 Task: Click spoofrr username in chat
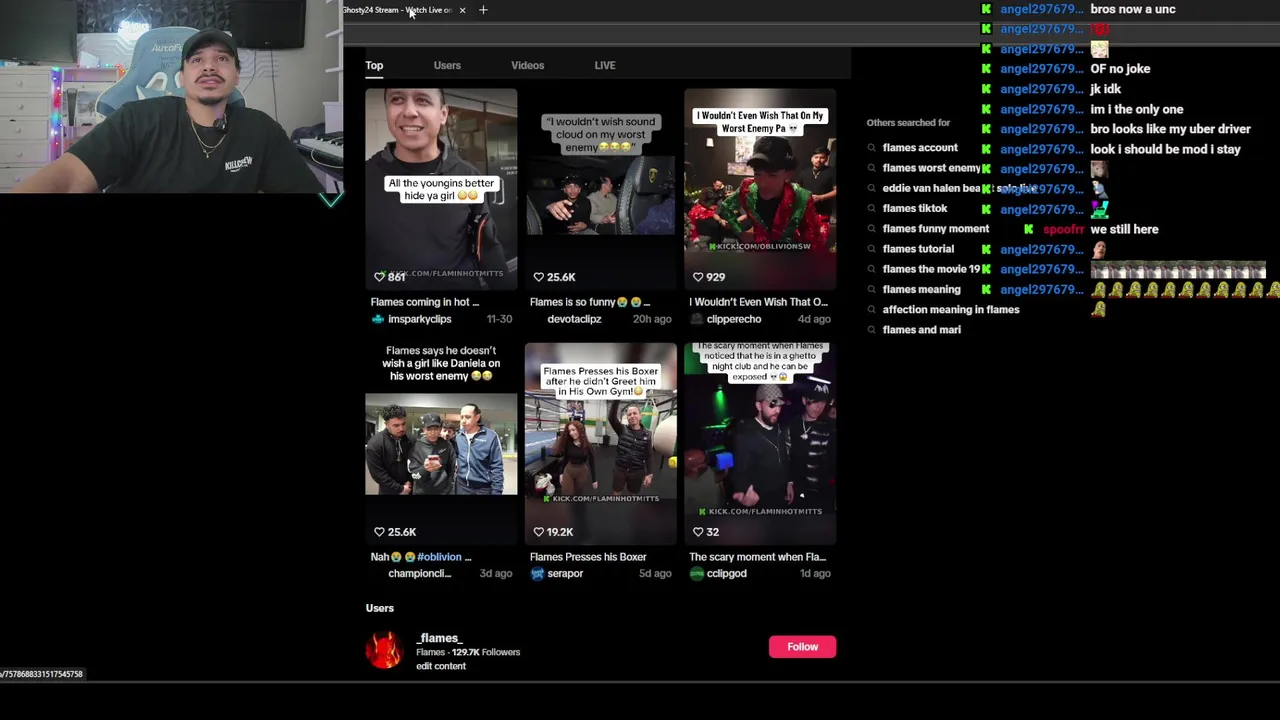[x=1063, y=229]
